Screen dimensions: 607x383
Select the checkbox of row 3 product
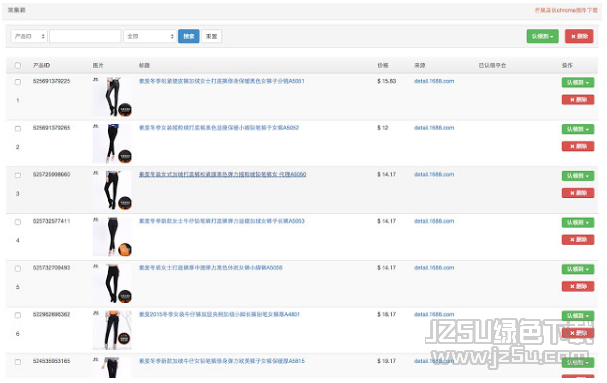tap(18, 175)
